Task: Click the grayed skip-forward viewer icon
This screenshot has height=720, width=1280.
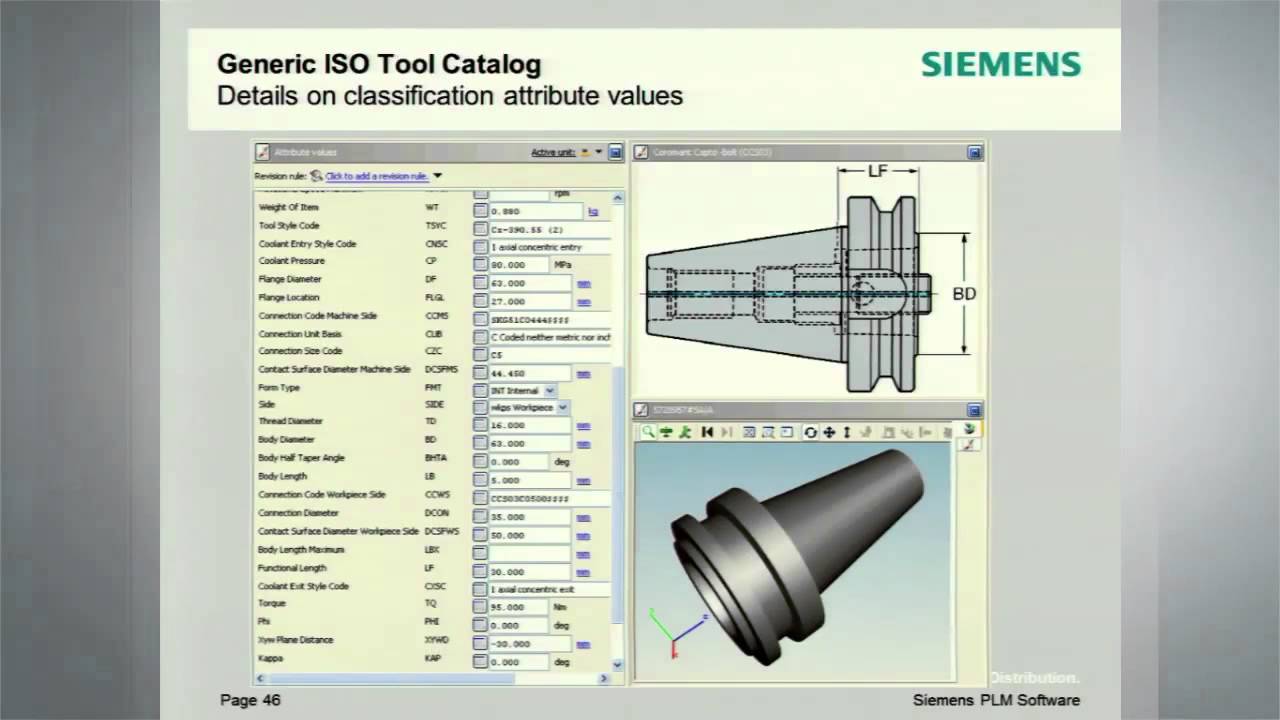Action: pyautogui.click(x=726, y=432)
